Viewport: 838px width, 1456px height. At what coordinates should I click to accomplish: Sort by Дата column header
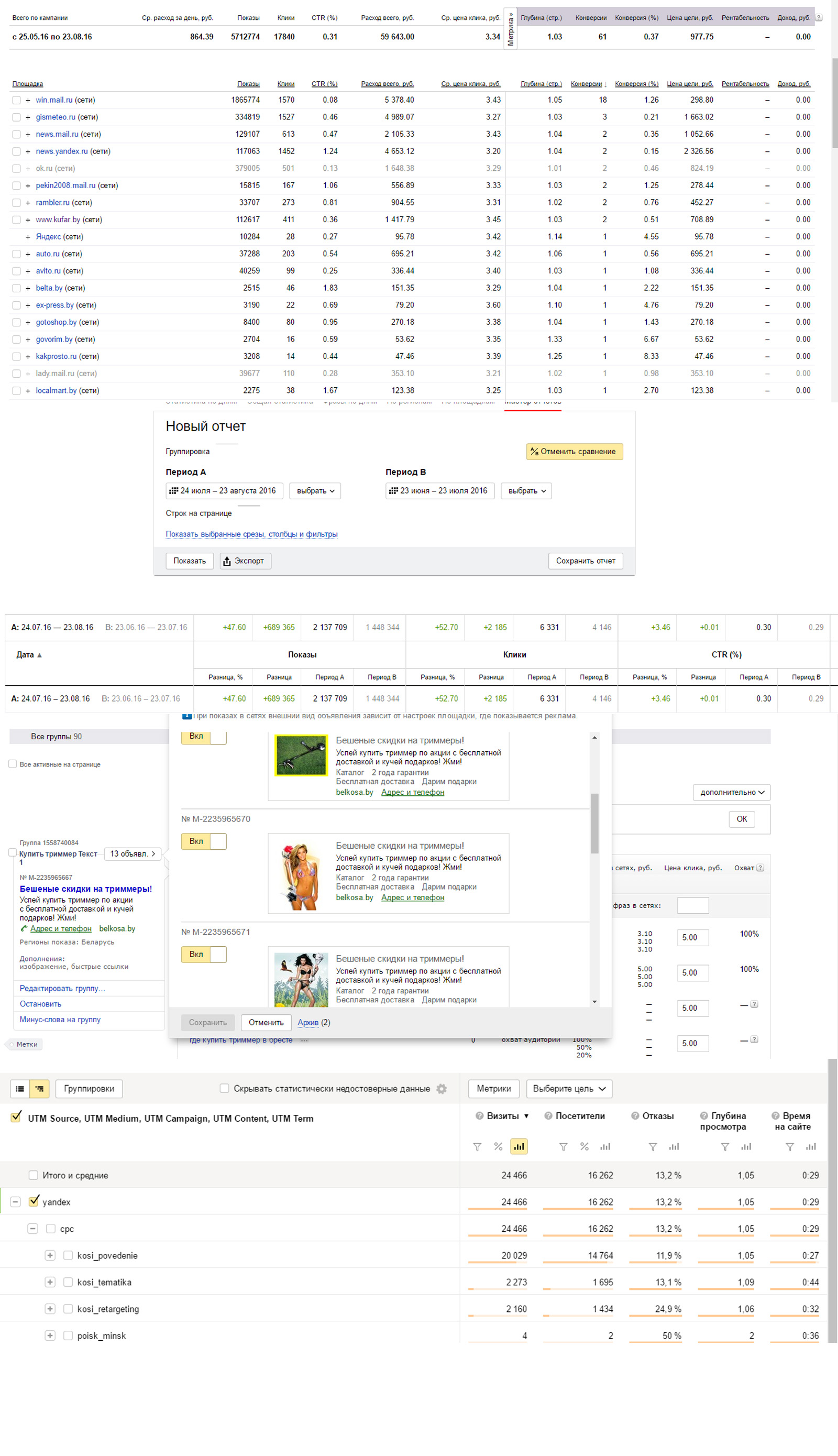29,654
